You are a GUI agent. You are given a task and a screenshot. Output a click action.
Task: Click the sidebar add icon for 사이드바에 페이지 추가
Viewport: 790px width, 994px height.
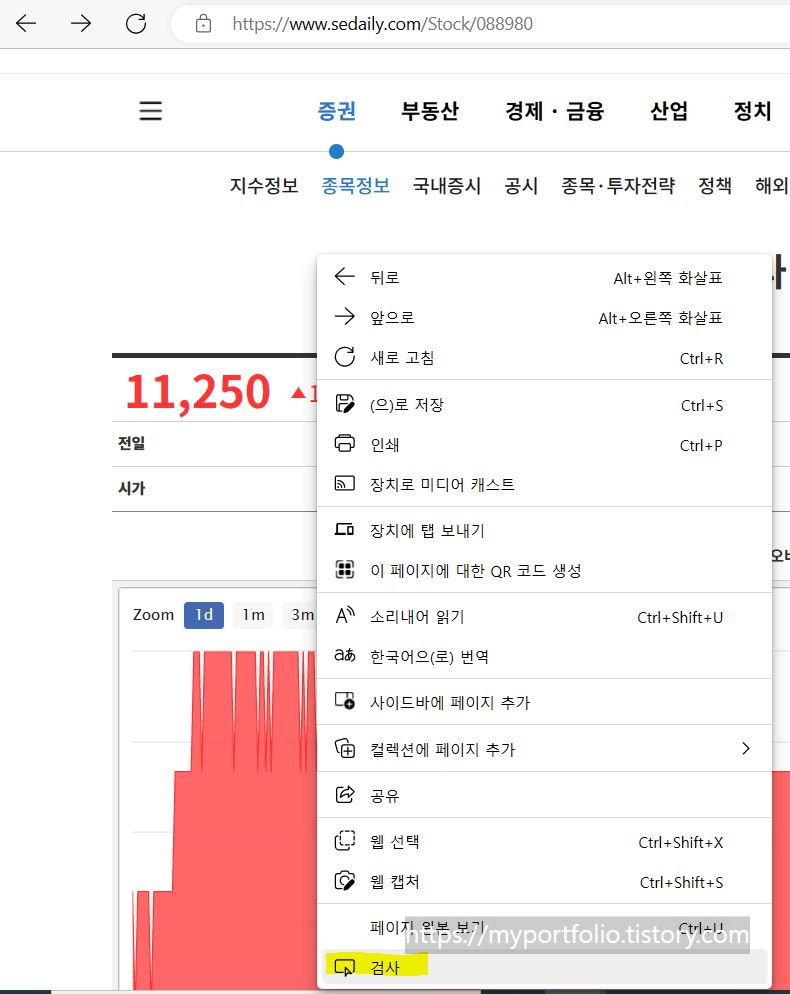[x=345, y=701]
